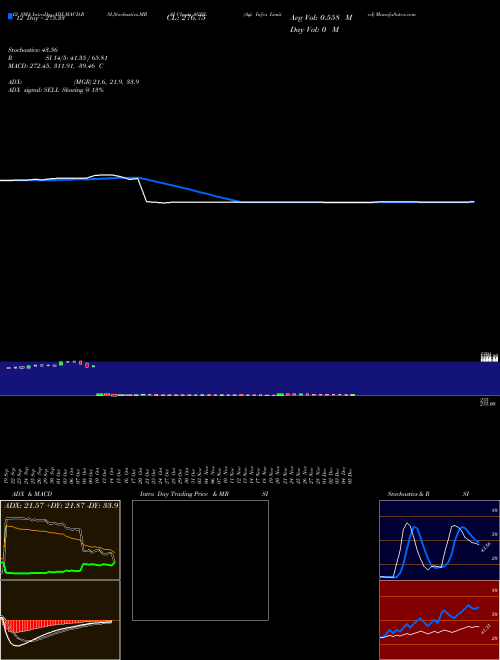Click the empty Intra Day Trading Price box
Screen dimensions: 500x660
click(200, 560)
